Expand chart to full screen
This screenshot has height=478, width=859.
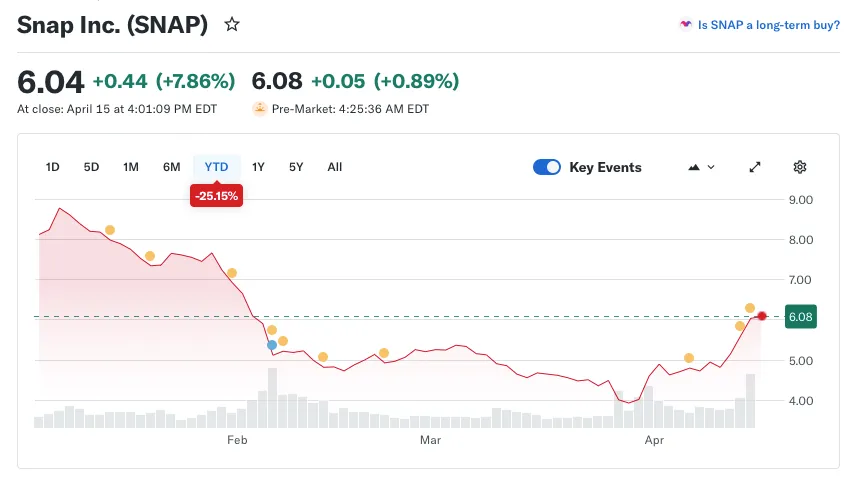pos(756,167)
